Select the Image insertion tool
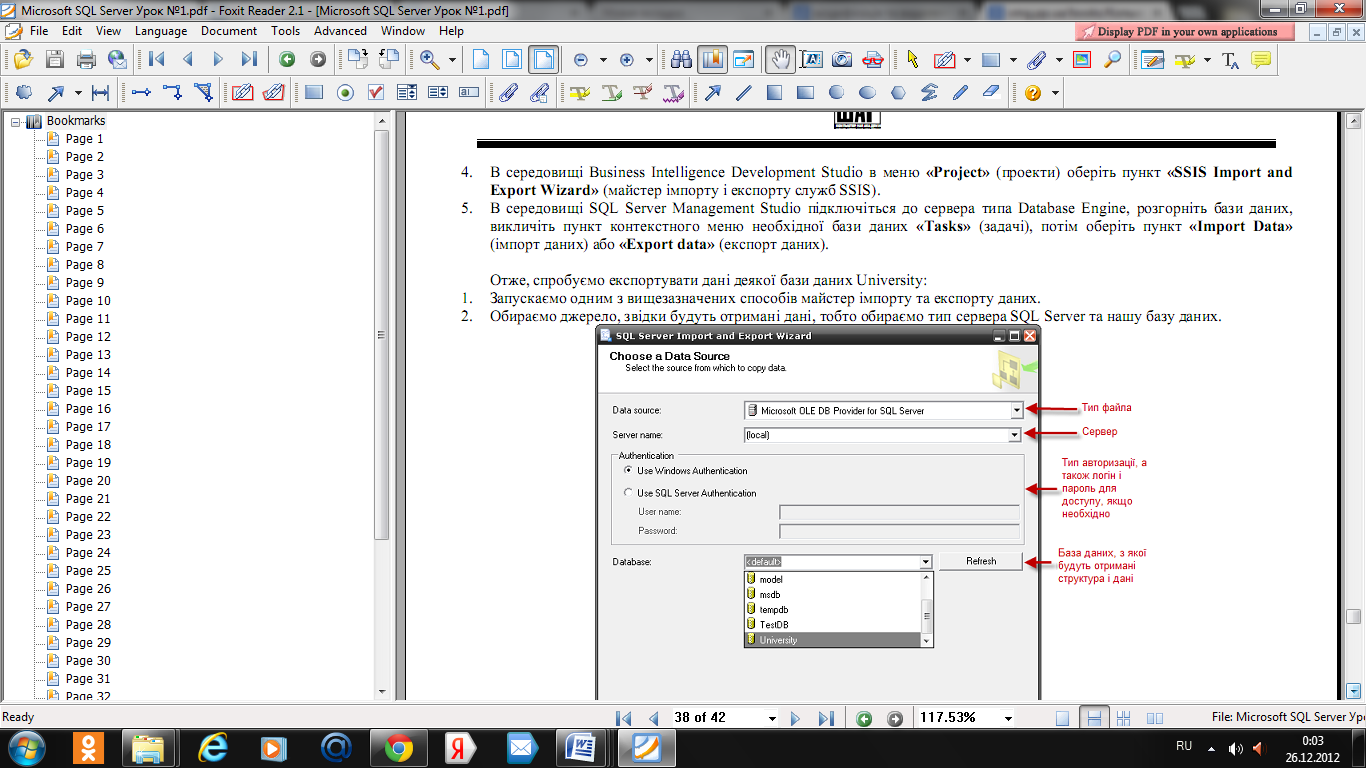Screen dimensions: 1366x768 tap(1081, 59)
